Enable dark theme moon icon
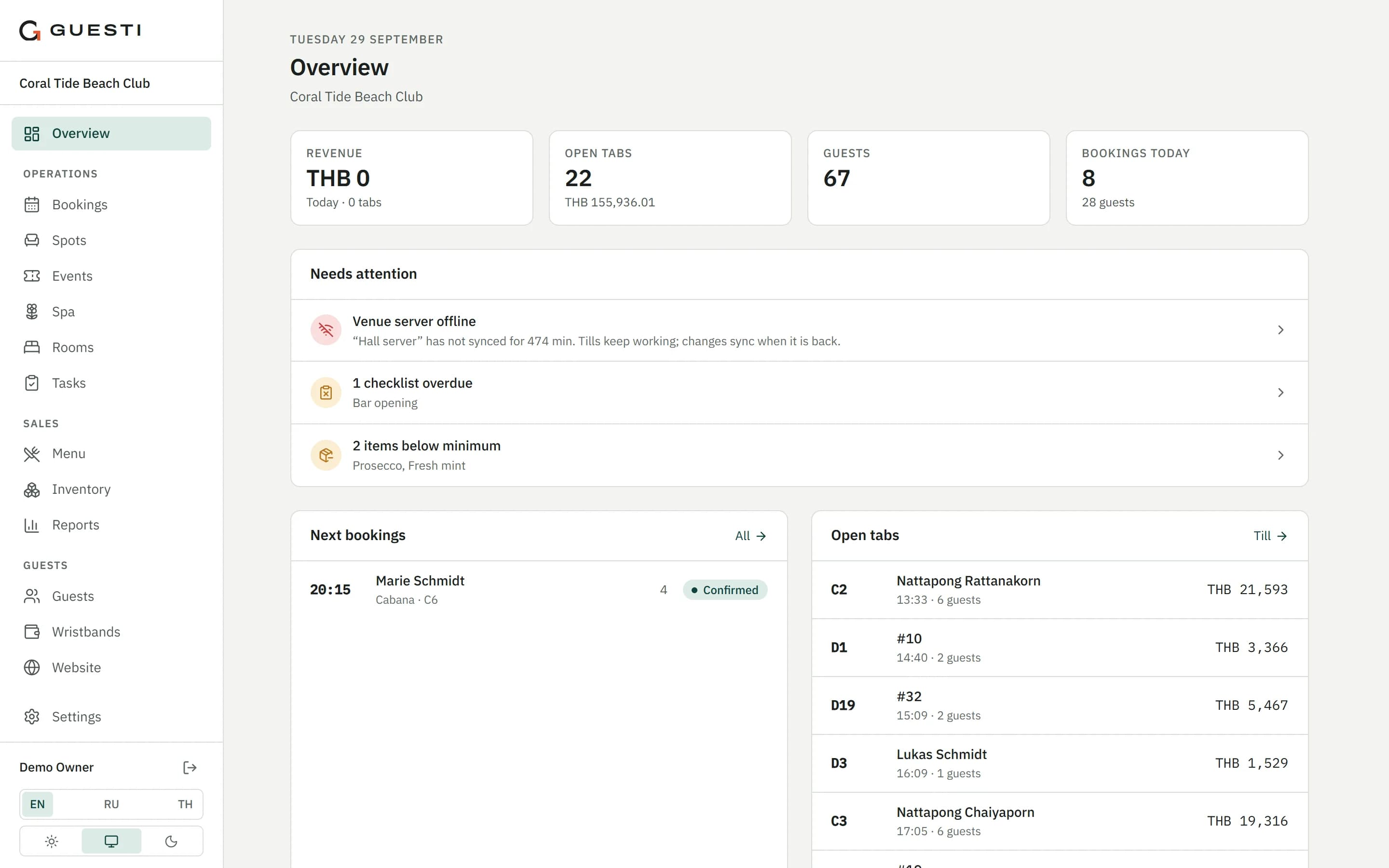The height and width of the screenshot is (868, 1389). tap(171, 841)
